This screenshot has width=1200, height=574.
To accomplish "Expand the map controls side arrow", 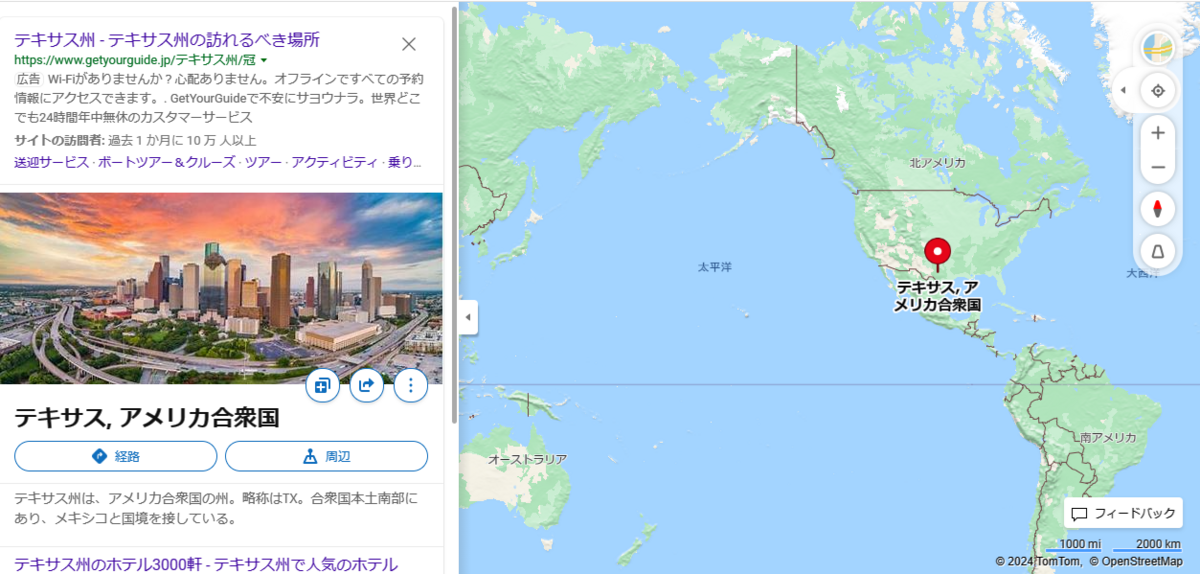I will tap(1123, 90).
